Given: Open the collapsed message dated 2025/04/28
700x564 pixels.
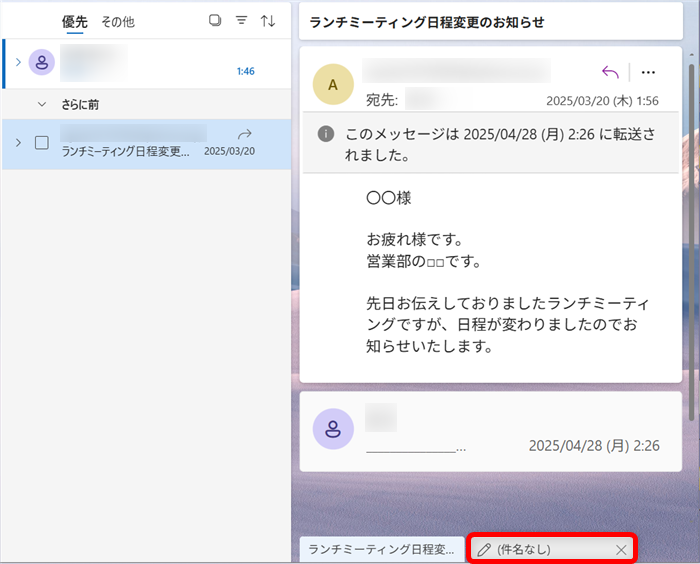Looking at the screenshot, I should point(490,431).
